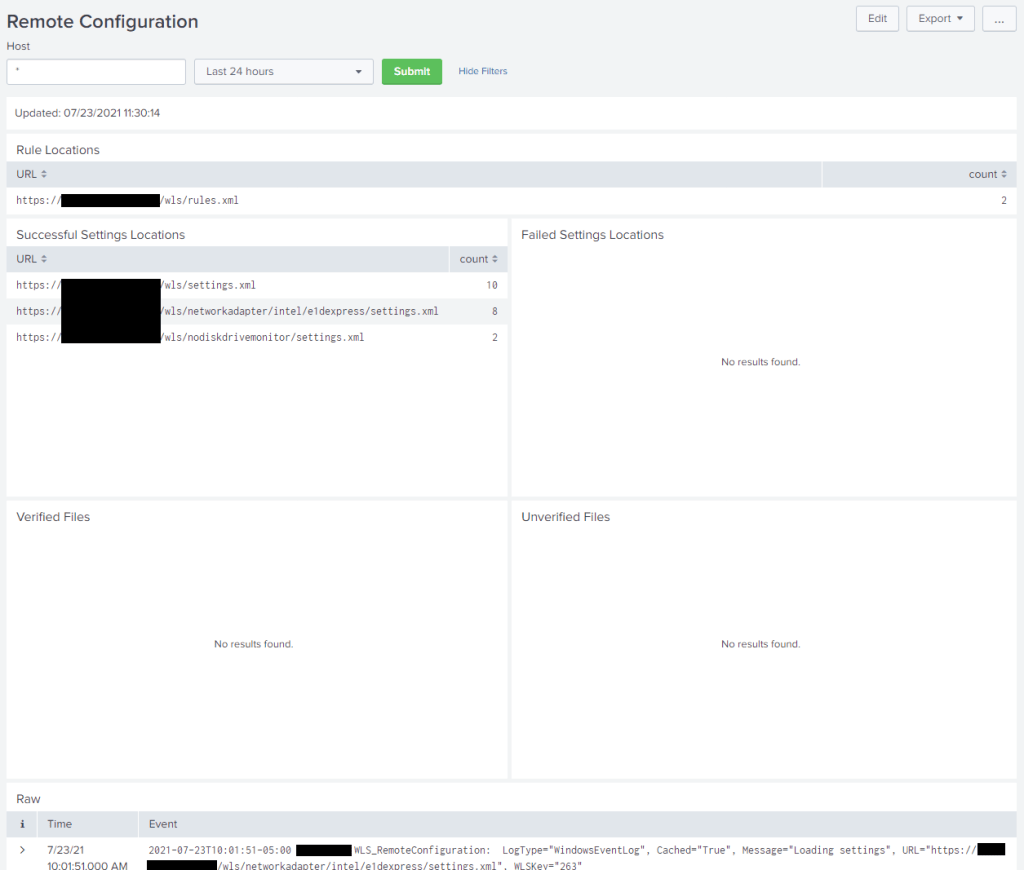Image resolution: width=1024 pixels, height=870 pixels.
Task: Click the Event column header in Raw
Action: [x=163, y=824]
